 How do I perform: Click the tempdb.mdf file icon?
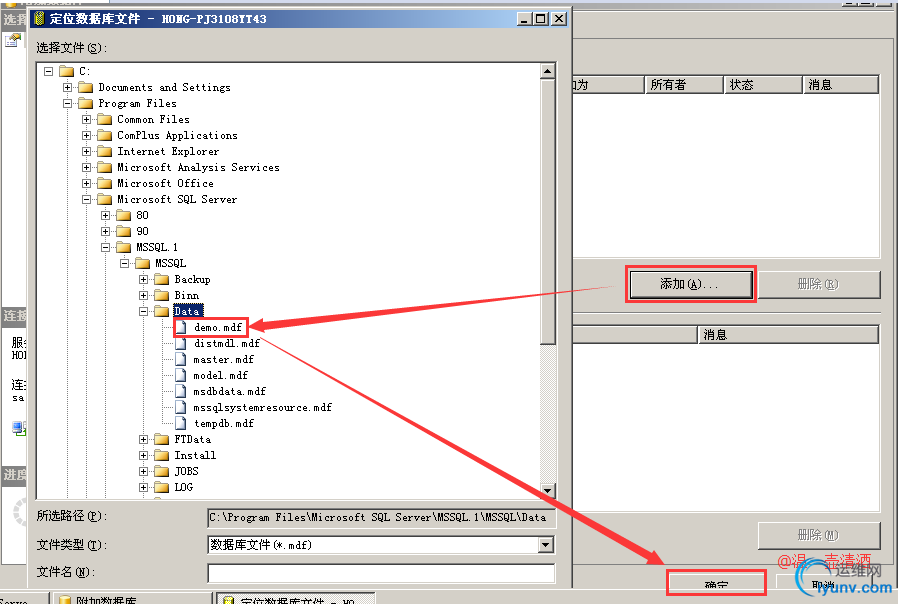(x=181, y=424)
